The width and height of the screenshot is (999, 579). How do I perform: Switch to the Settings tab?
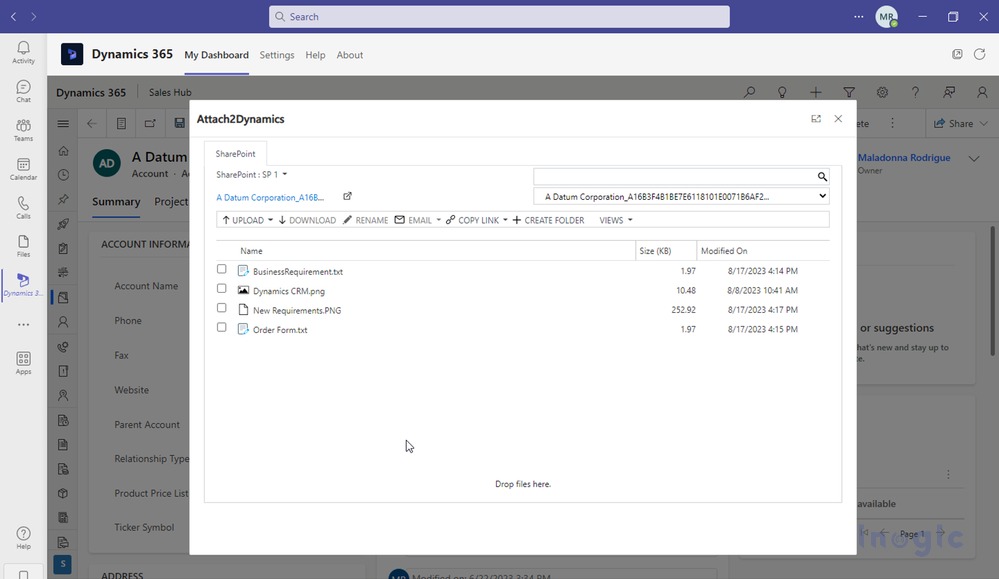coord(277,55)
